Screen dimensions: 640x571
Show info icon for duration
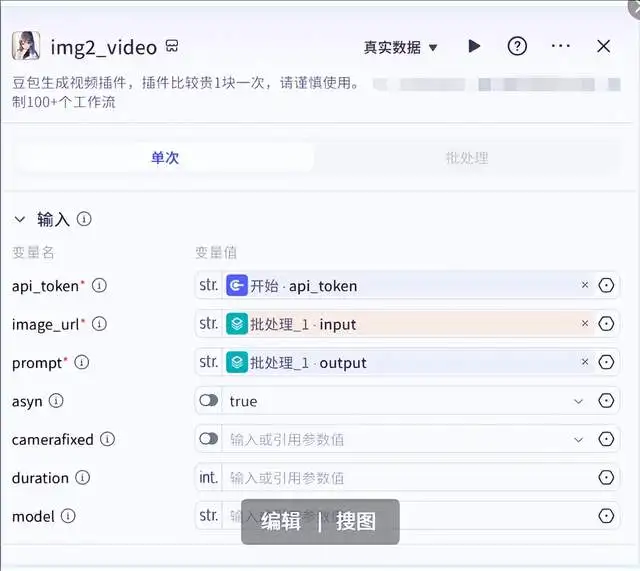(82, 478)
